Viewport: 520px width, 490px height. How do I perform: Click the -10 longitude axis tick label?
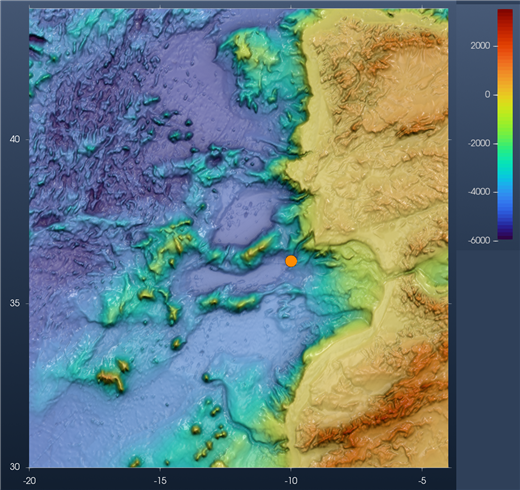[x=291, y=481]
